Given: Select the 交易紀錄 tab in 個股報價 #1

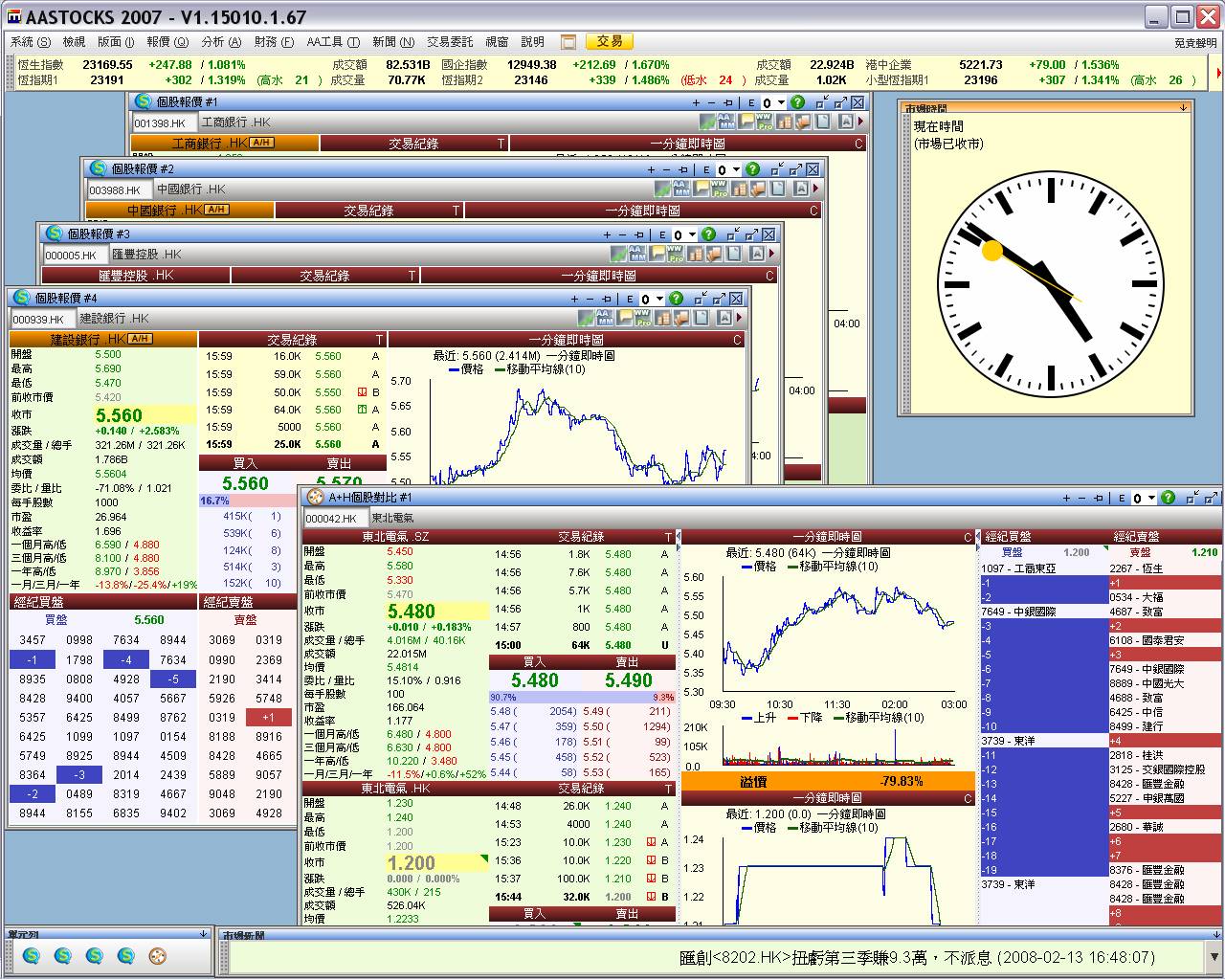Looking at the screenshot, I should (x=413, y=144).
